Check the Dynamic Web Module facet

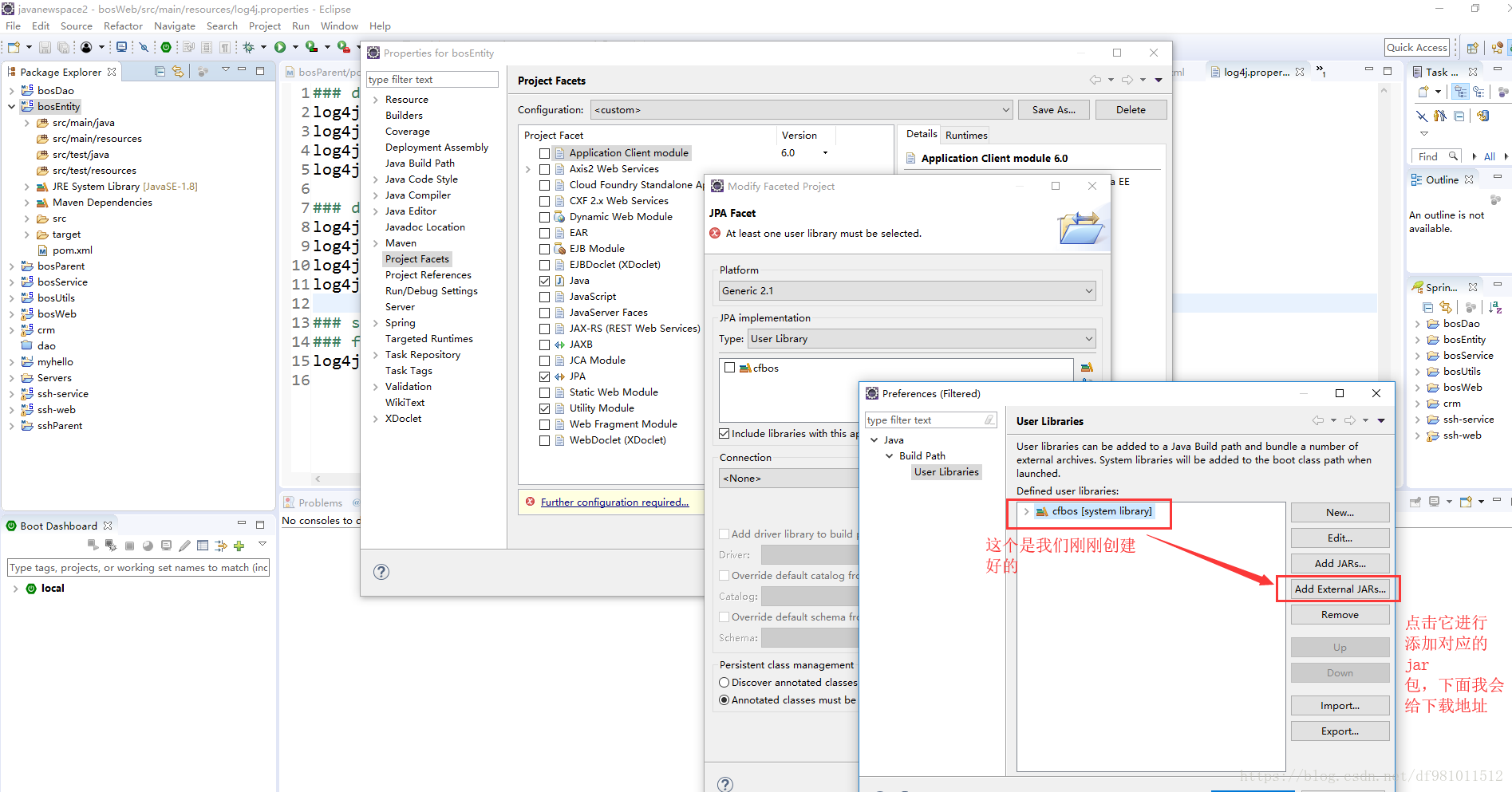tap(544, 217)
